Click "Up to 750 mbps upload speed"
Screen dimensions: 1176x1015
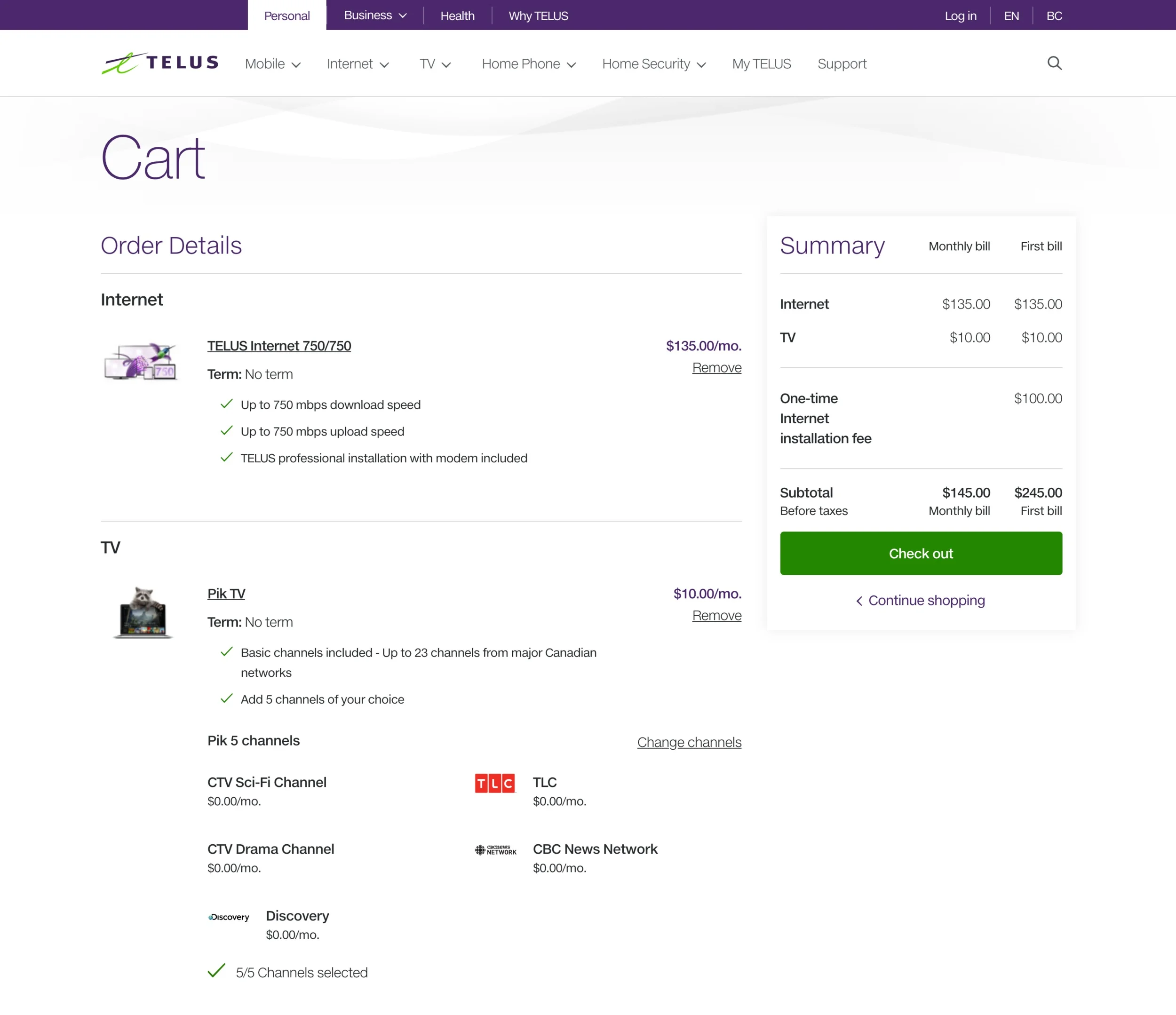pyautogui.click(x=322, y=431)
